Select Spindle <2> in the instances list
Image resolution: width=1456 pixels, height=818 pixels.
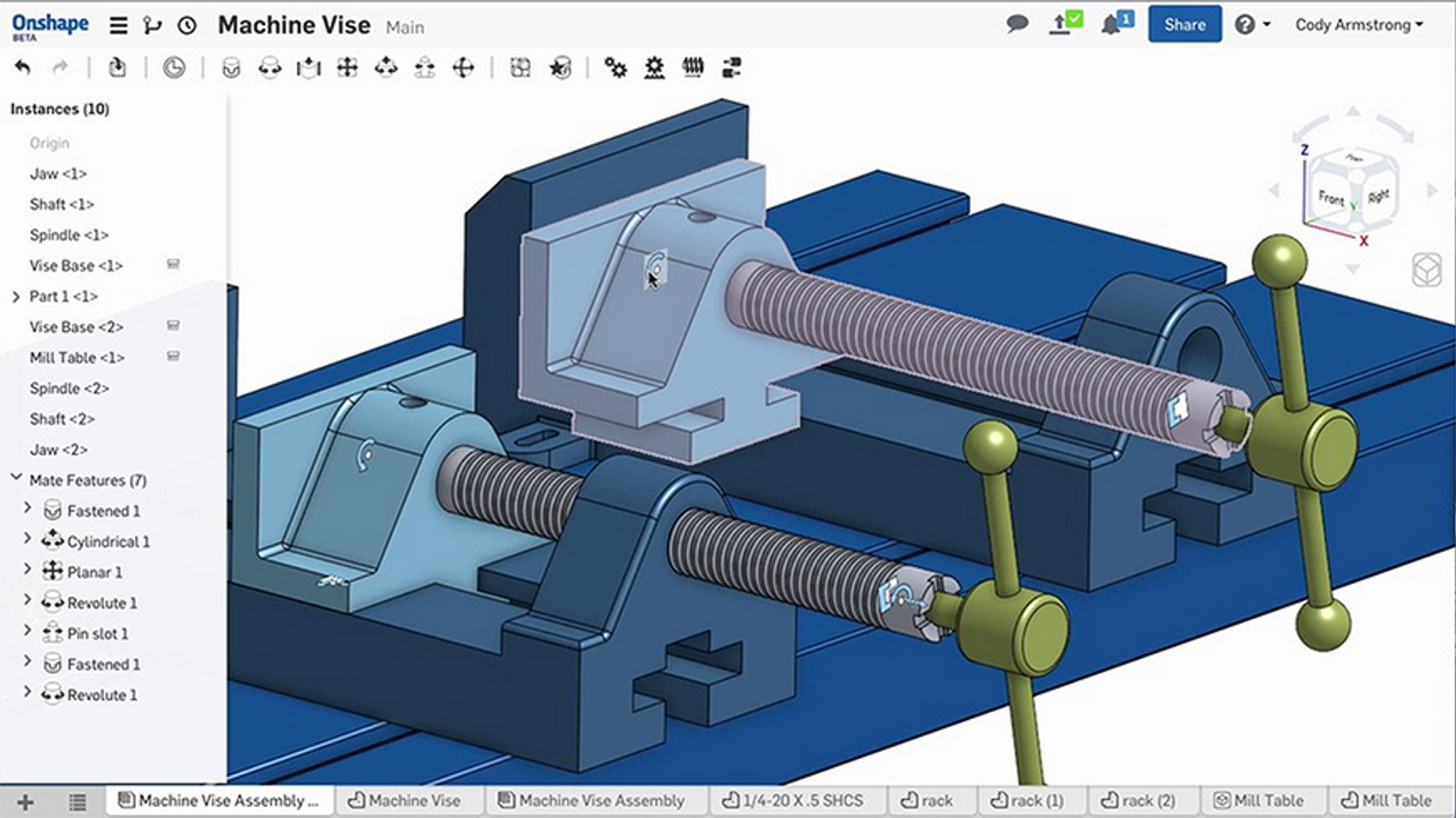tap(69, 389)
